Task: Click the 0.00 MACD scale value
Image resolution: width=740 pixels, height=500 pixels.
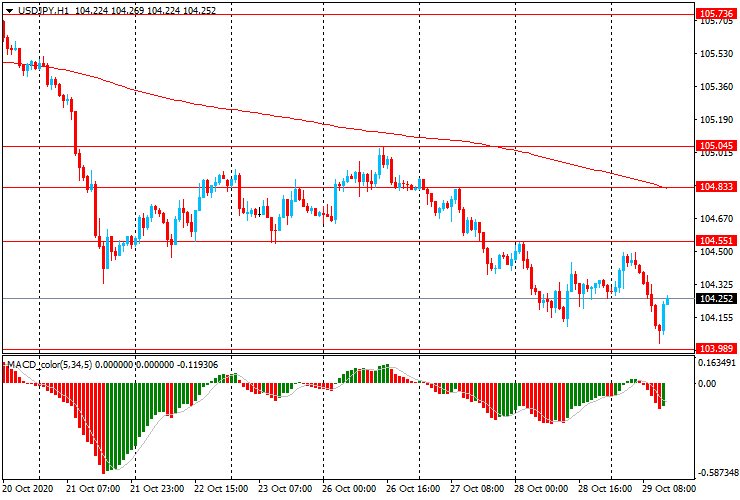Action: [x=707, y=383]
